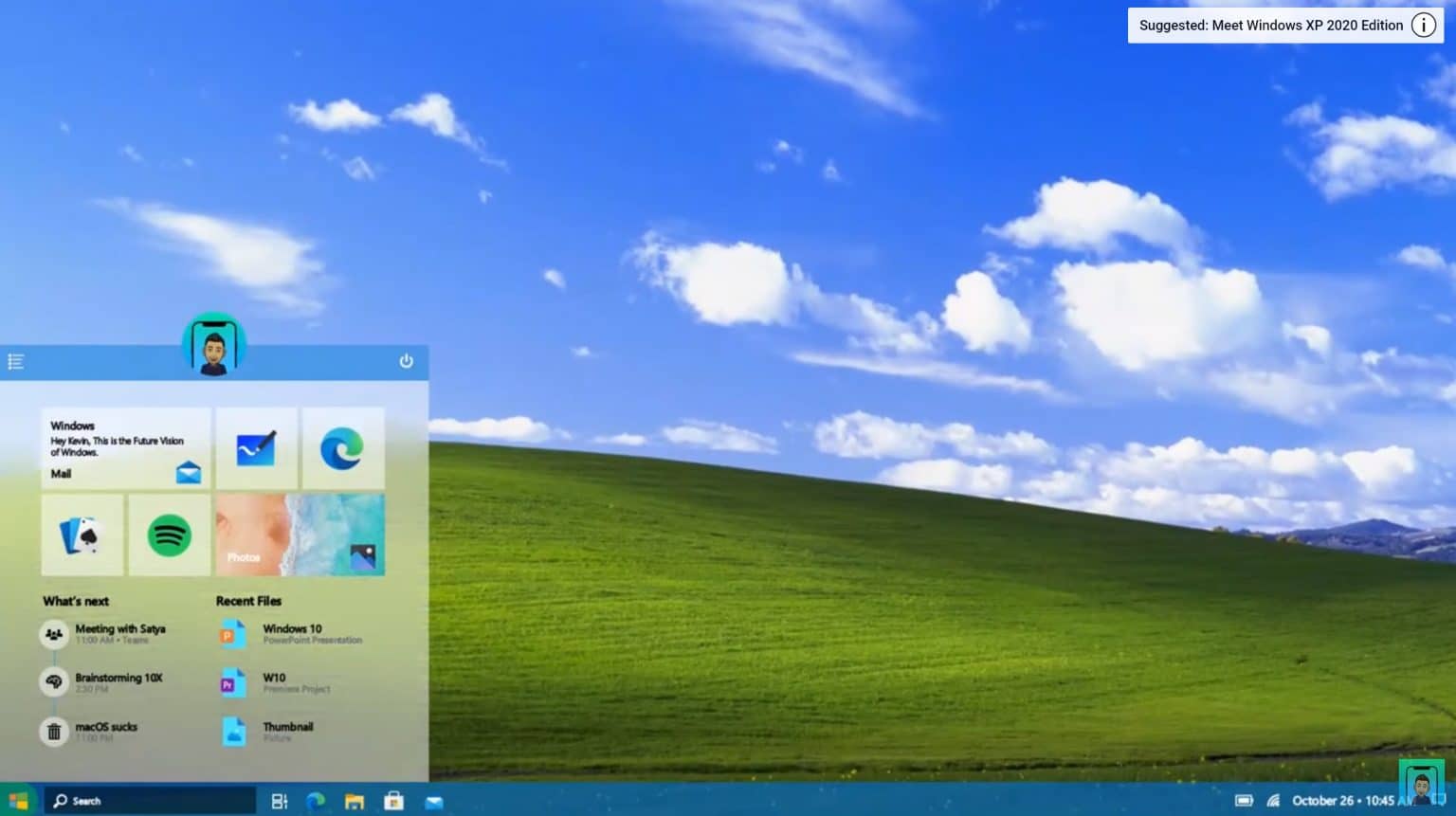The image size is (1456, 816).
Task: Open File Explorer from the taskbar
Action: (355, 801)
